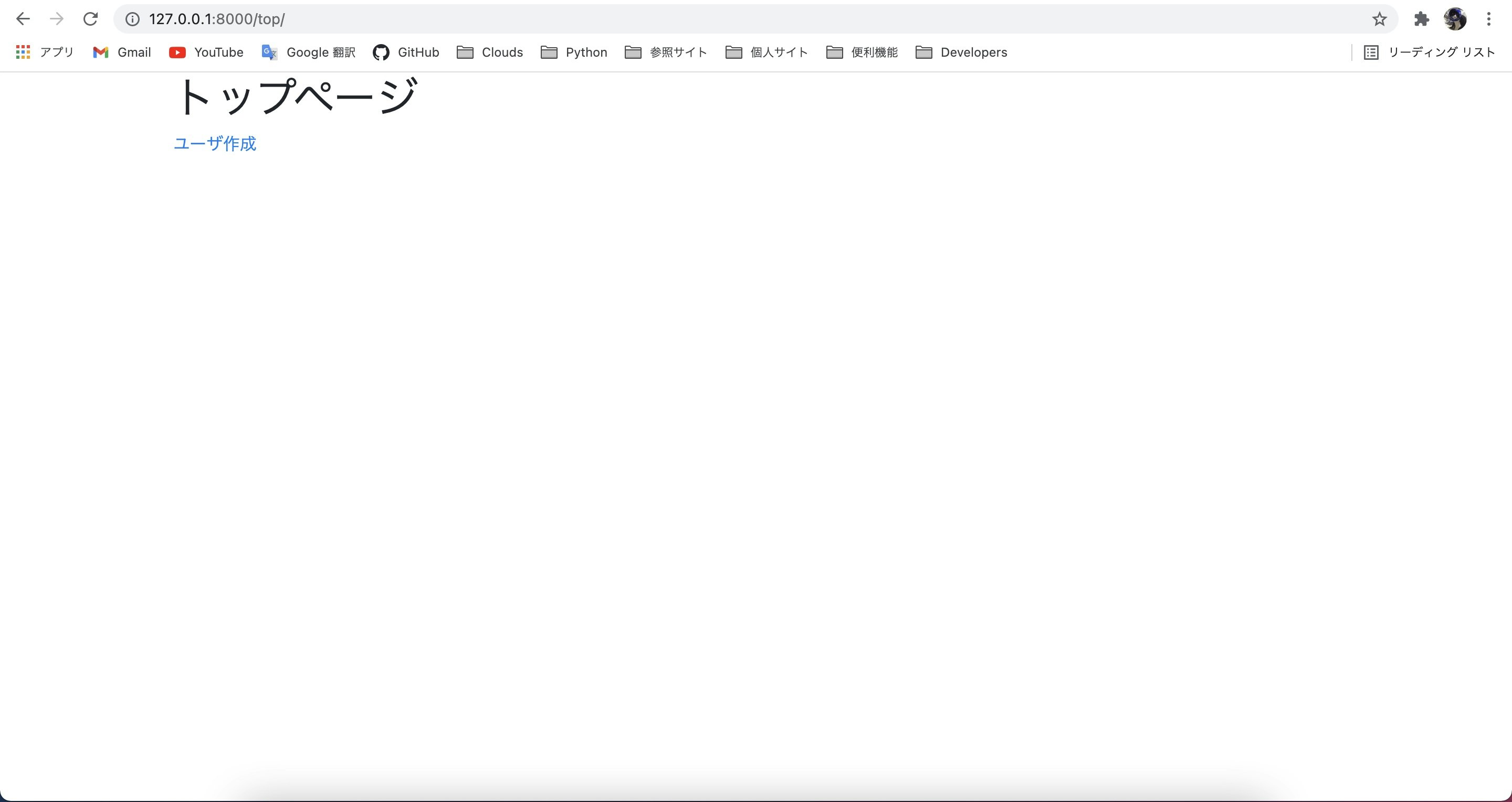This screenshot has height=802, width=1512.
Task: Reload the current page
Action: point(90,19)
